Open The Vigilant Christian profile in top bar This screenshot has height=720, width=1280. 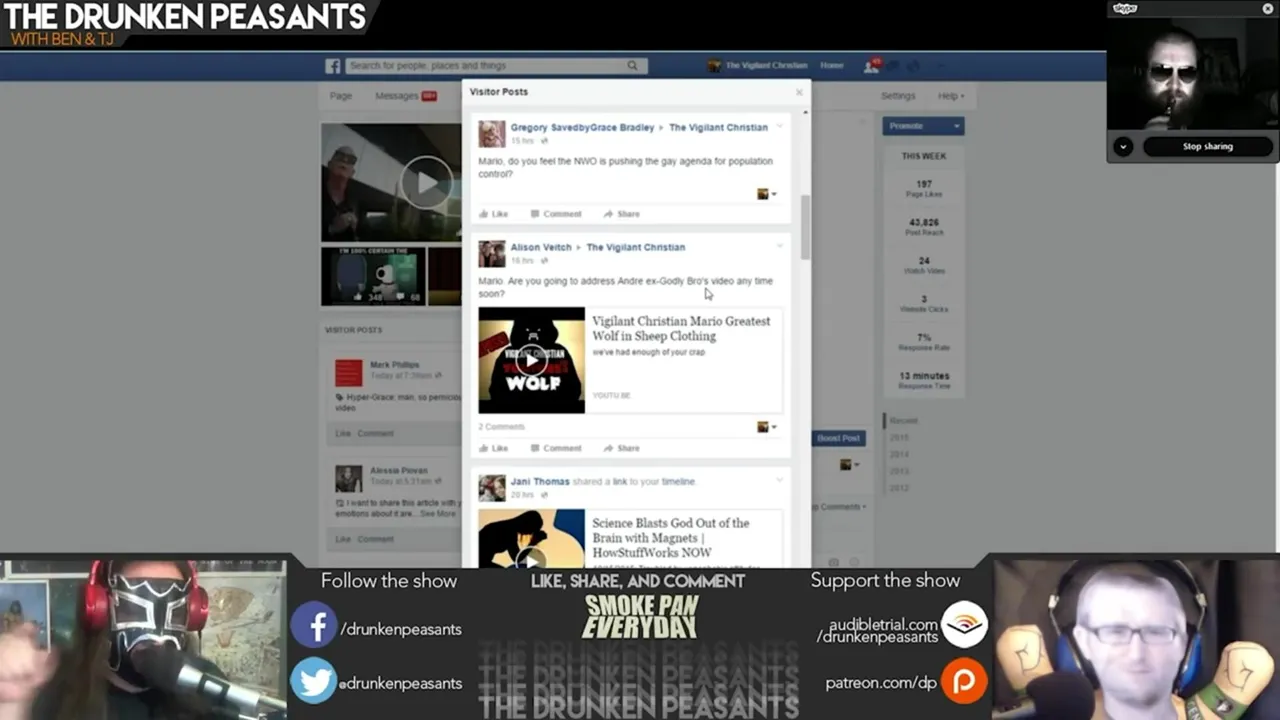tap(757, 66)
